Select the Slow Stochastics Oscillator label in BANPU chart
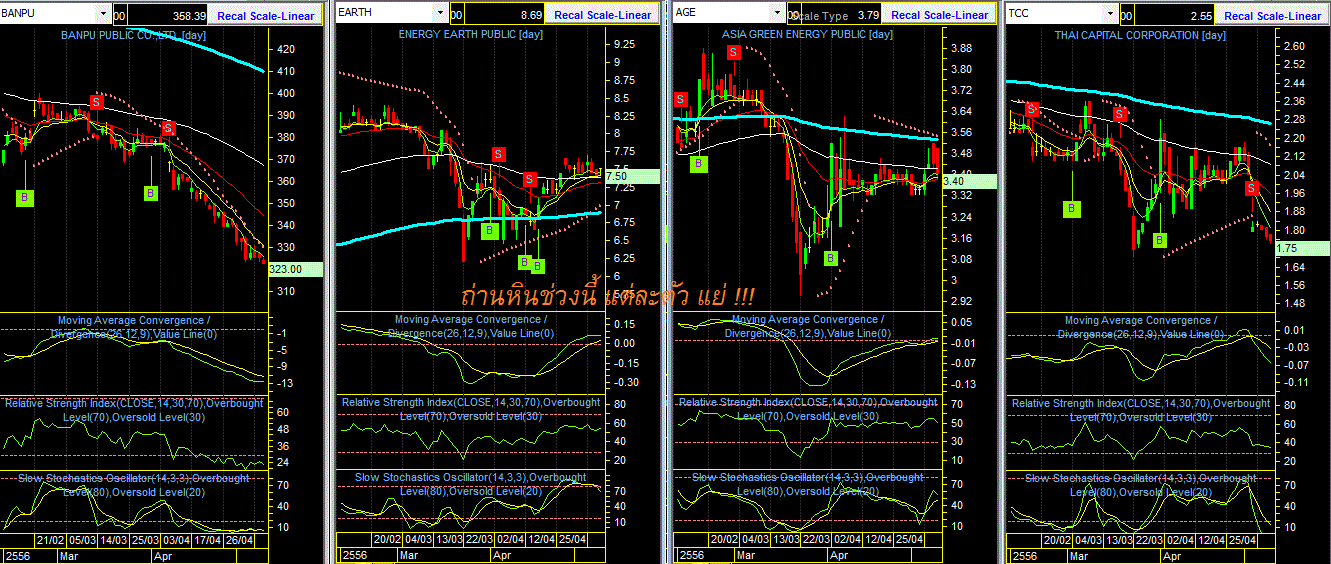This screenshot has width=1331, height=564. point(134,485)
